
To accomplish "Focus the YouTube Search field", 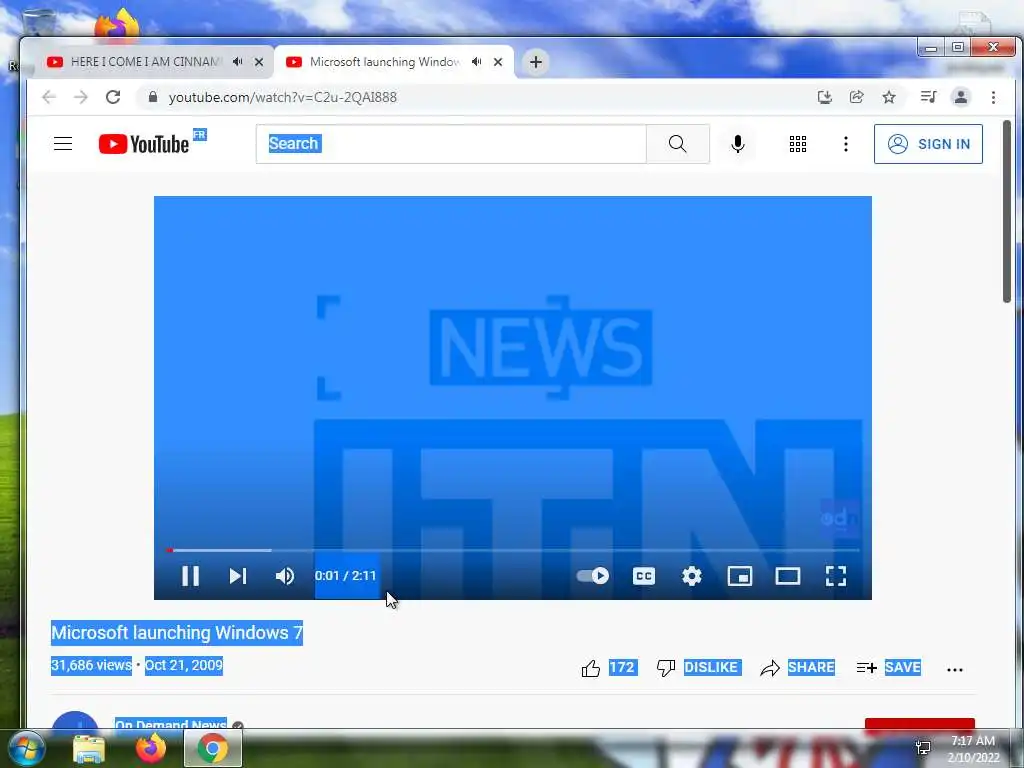I will point(451,144).
